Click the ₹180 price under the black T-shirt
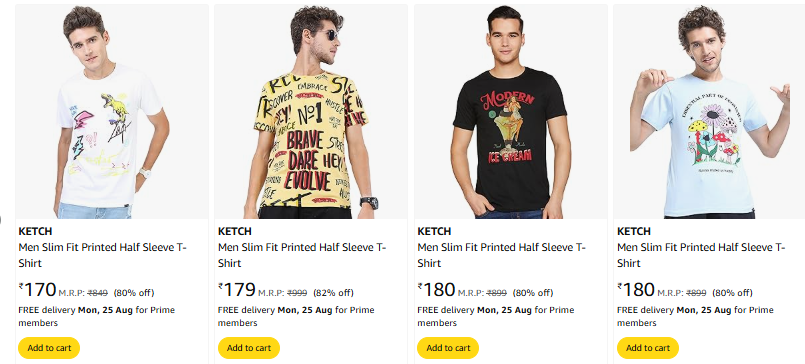 point(436,290)
